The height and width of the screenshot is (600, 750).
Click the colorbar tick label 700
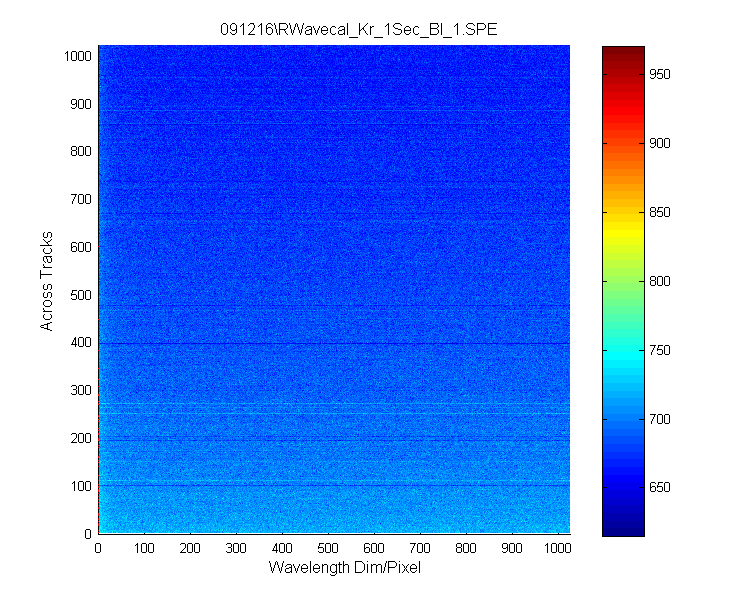click(x=660, y=419)
